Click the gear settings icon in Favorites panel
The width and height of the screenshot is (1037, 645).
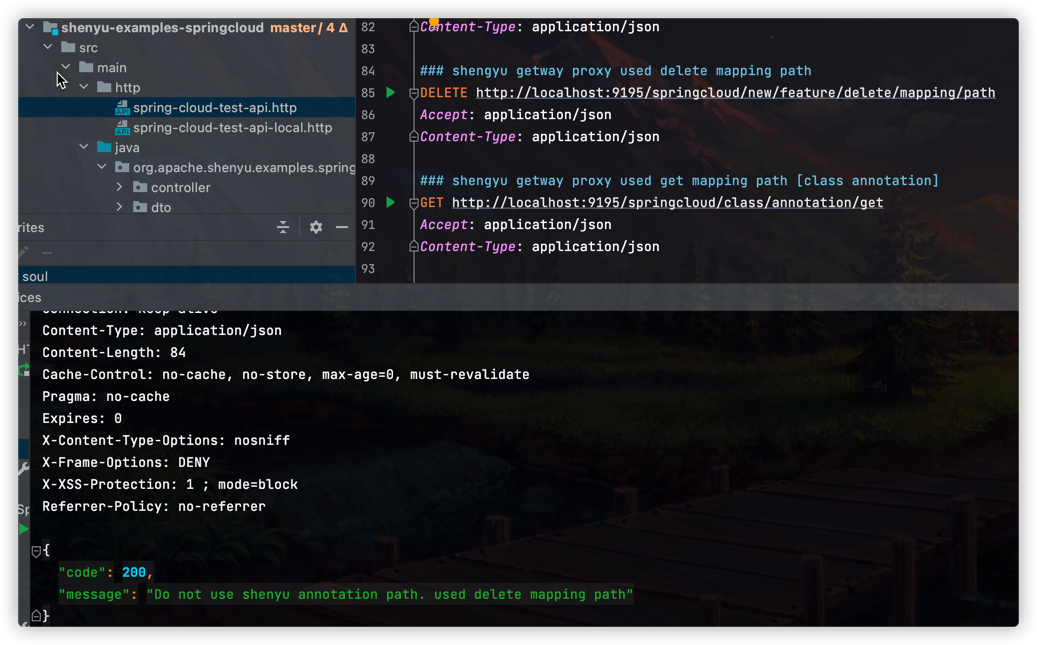pos(316,227)
